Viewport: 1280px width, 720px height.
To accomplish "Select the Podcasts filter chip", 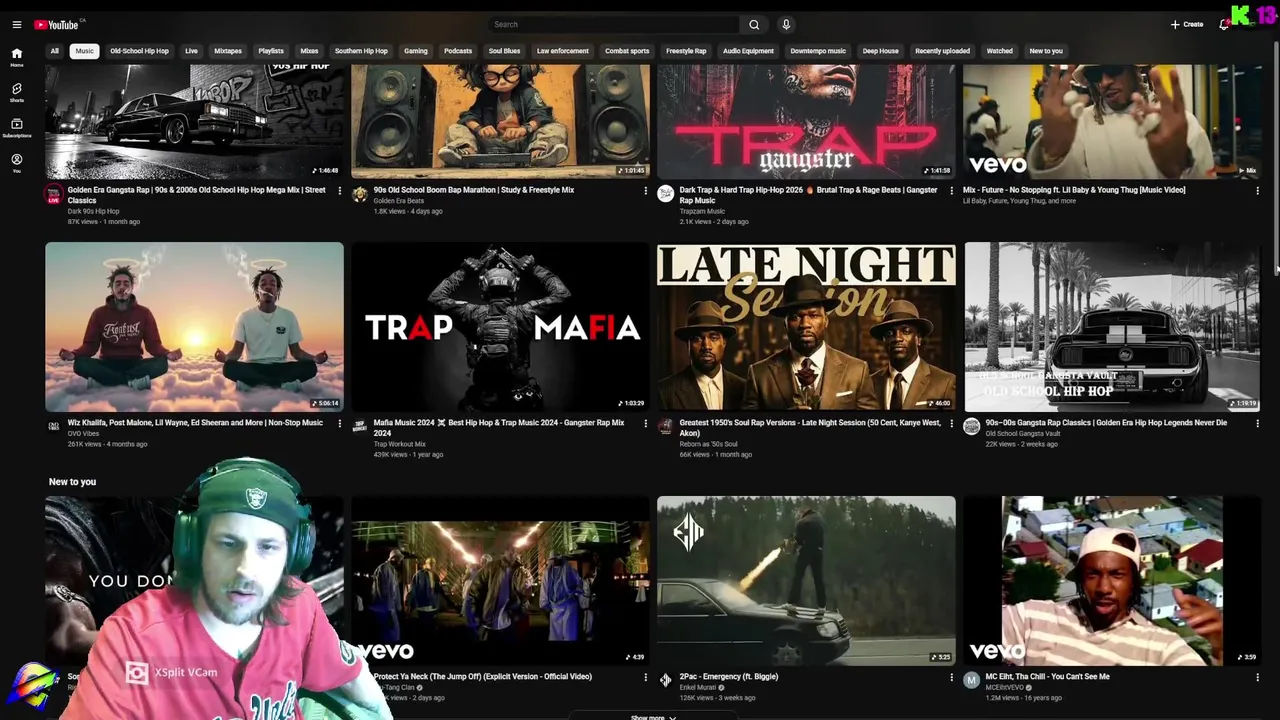I will coord(458,51).
